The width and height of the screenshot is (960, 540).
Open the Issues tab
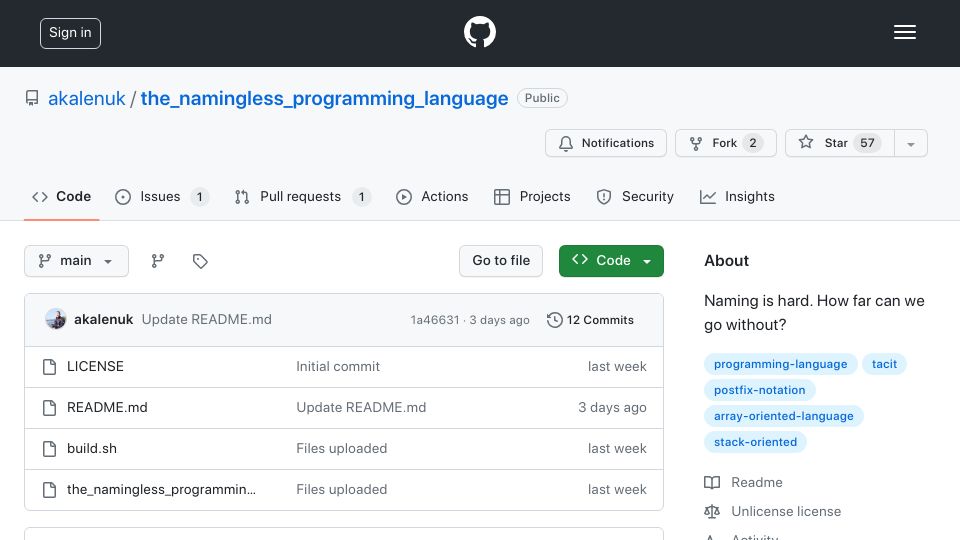162,197
